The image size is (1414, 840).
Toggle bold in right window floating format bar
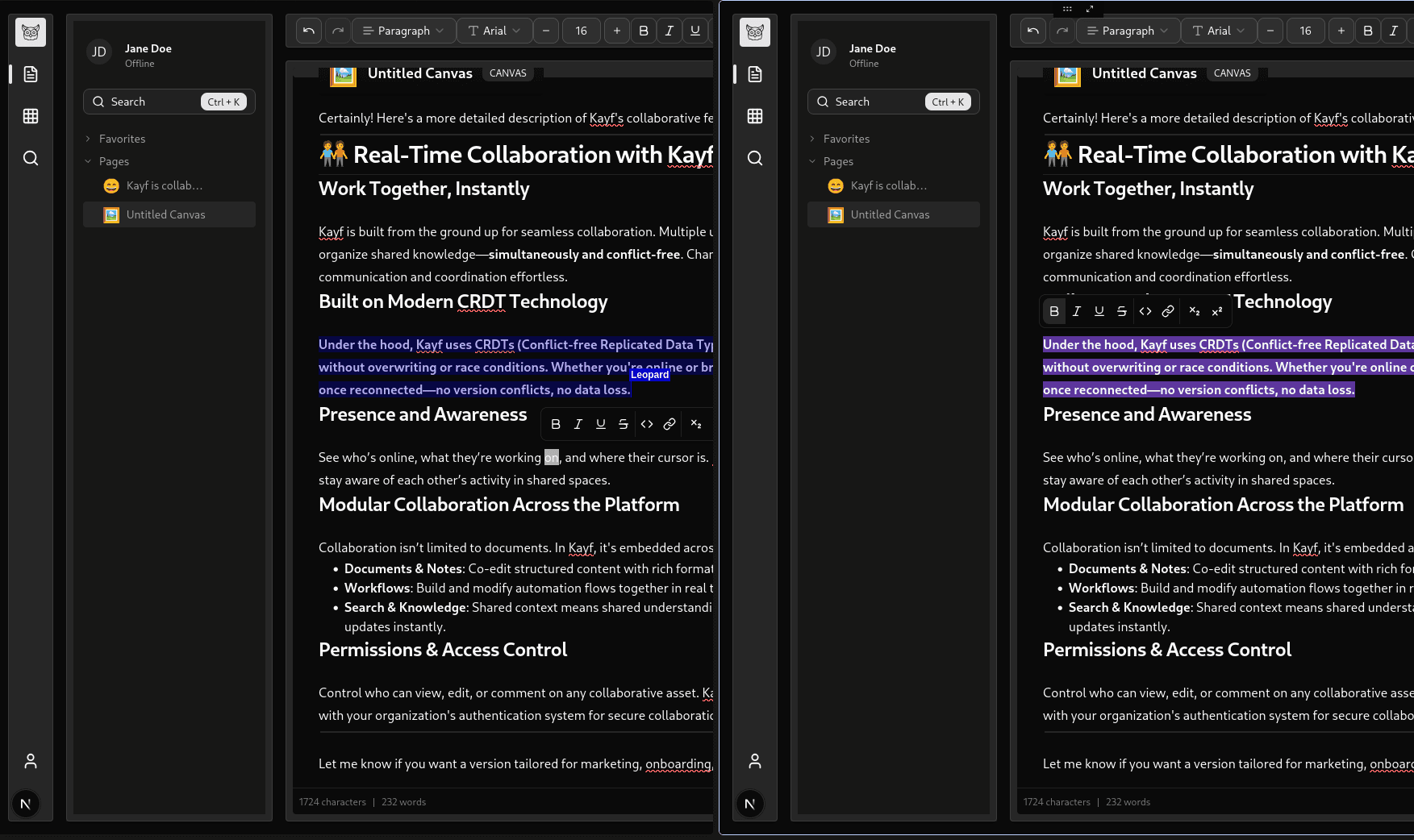1054,311
